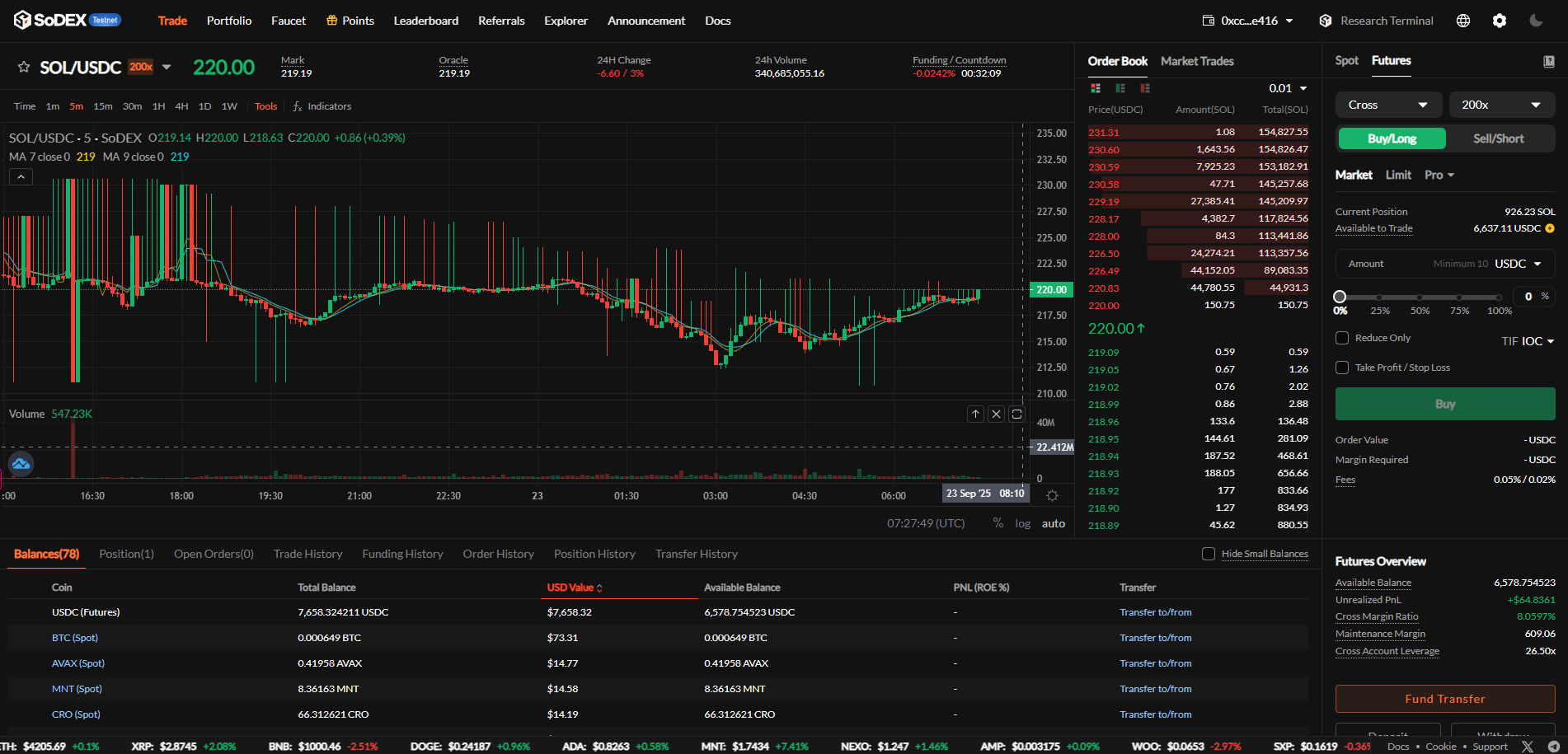Click the 50% mark on amount slider

click(x=1420, y=297)
